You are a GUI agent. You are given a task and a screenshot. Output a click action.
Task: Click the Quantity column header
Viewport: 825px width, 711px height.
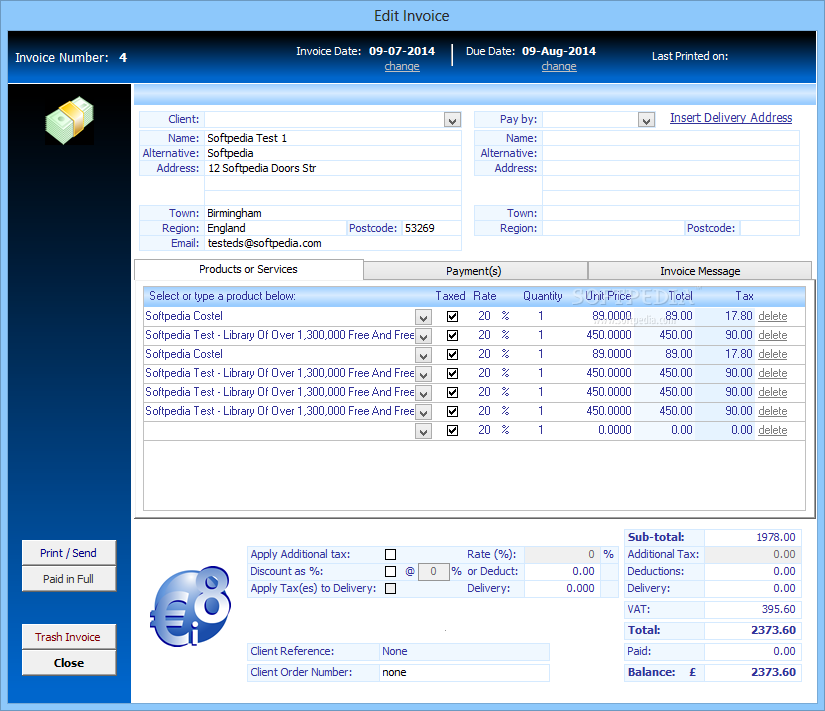point(542,296)
